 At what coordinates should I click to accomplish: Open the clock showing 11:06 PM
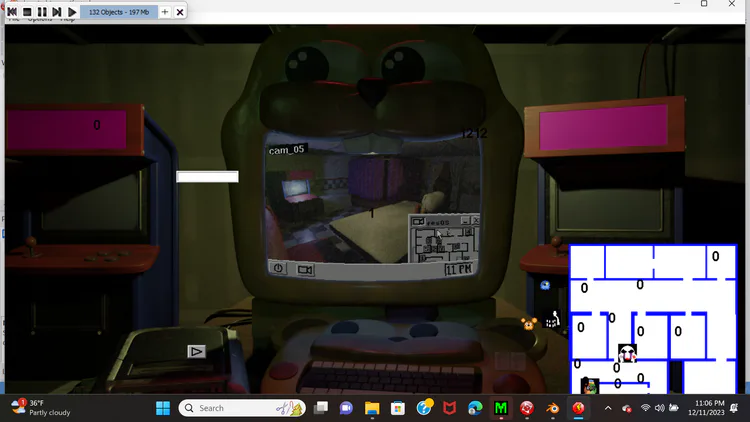pyautogui.click(x=706, y=408)
